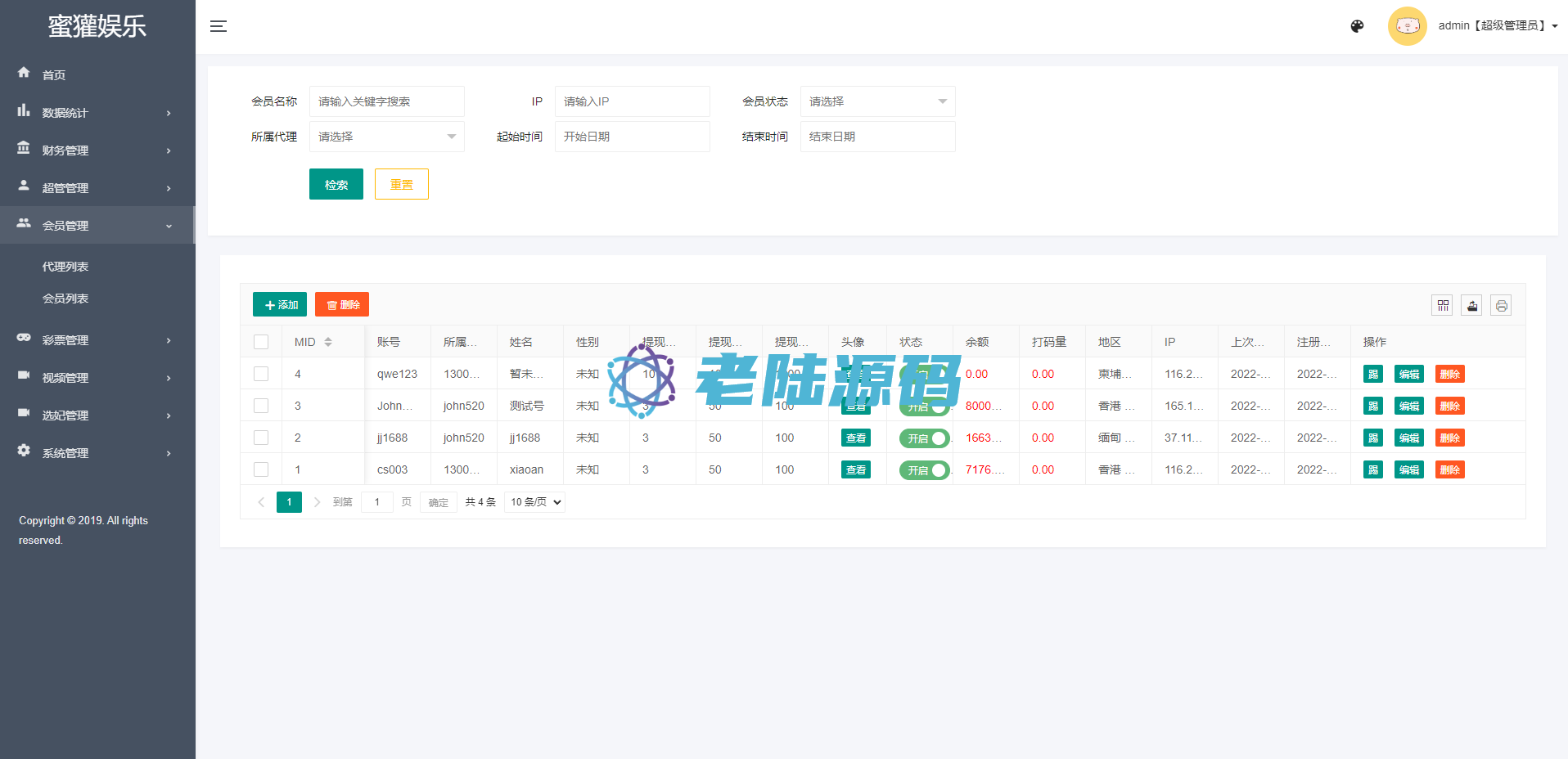Viewport: 1568px width, 759px height.
Task: Click the 彩票管理 gamepad icon
Action: 24,338
